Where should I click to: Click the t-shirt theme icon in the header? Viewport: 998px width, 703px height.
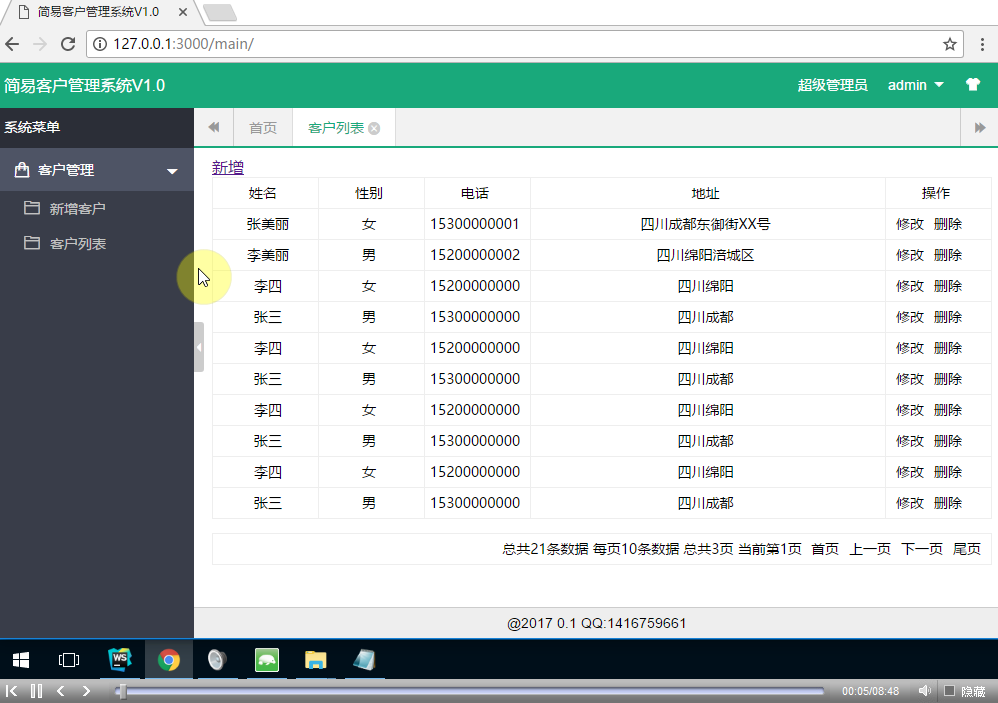(973, 86)
